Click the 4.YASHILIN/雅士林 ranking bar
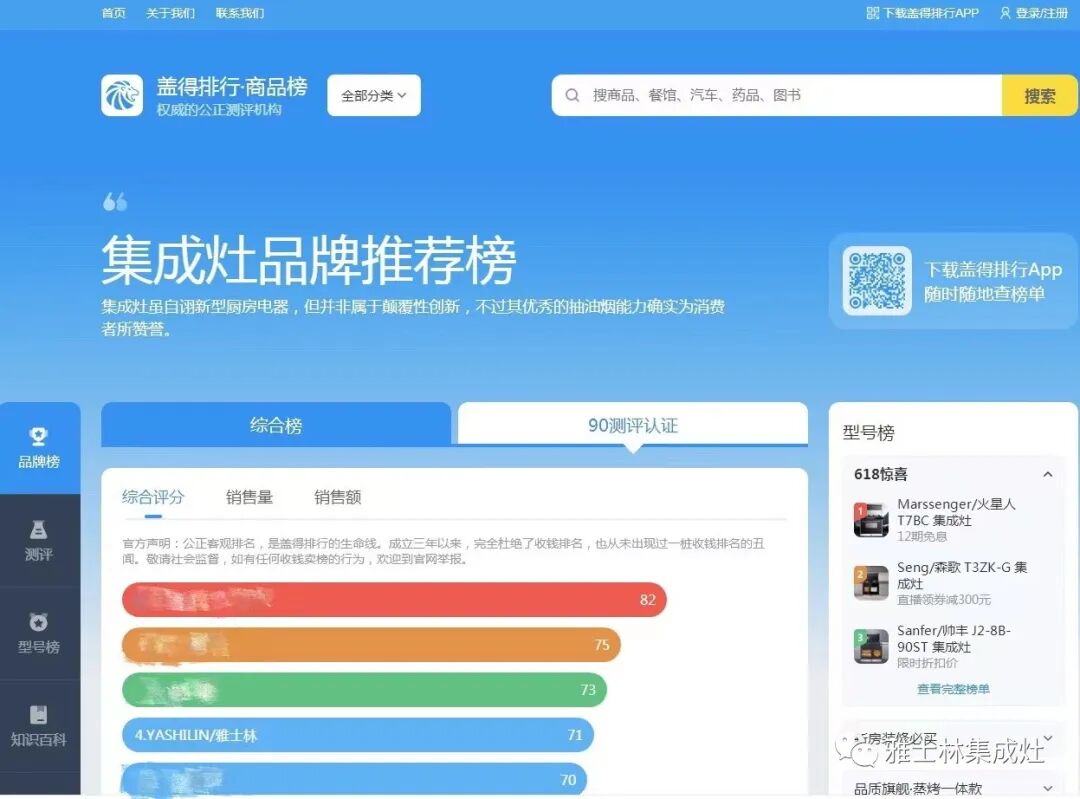Image resolution: width=1080 pixels, height=799 pixels. pos(357,735)
